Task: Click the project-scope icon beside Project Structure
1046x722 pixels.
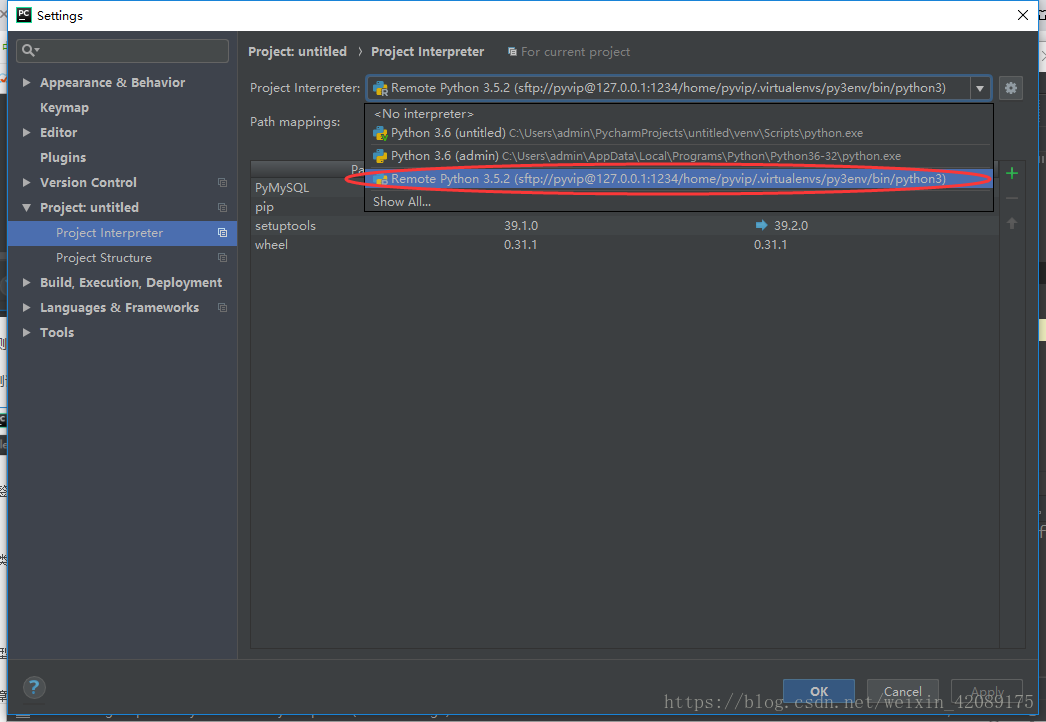Action: (x=222, y=258)
